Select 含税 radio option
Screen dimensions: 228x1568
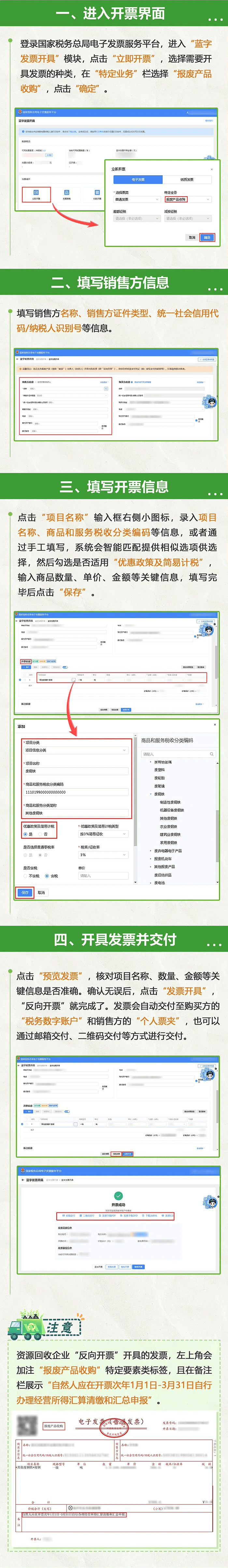point(52,876)
